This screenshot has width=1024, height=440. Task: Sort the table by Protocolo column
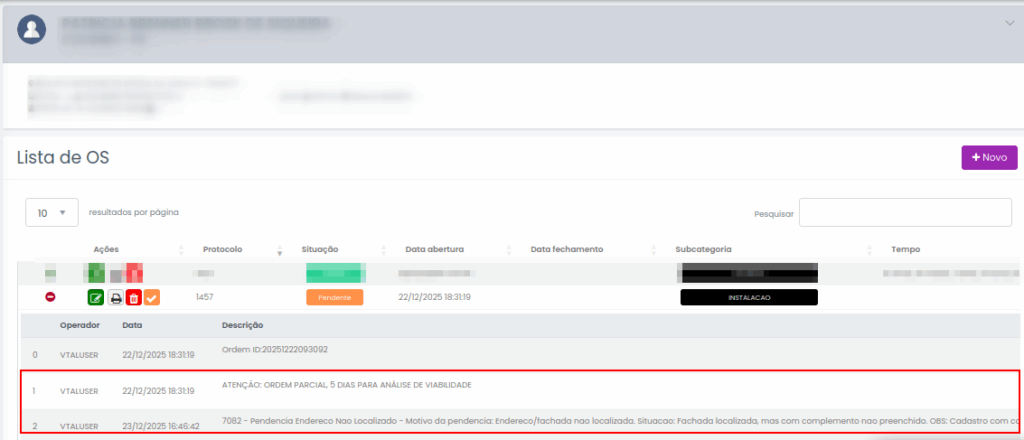tap(222, 249)
